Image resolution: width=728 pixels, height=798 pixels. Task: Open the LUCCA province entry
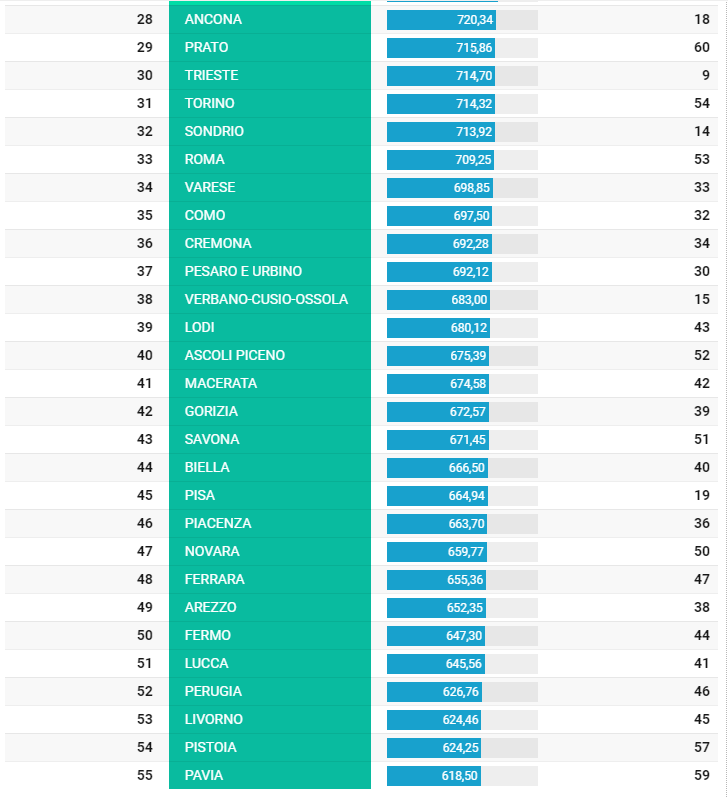click(270, 663)
